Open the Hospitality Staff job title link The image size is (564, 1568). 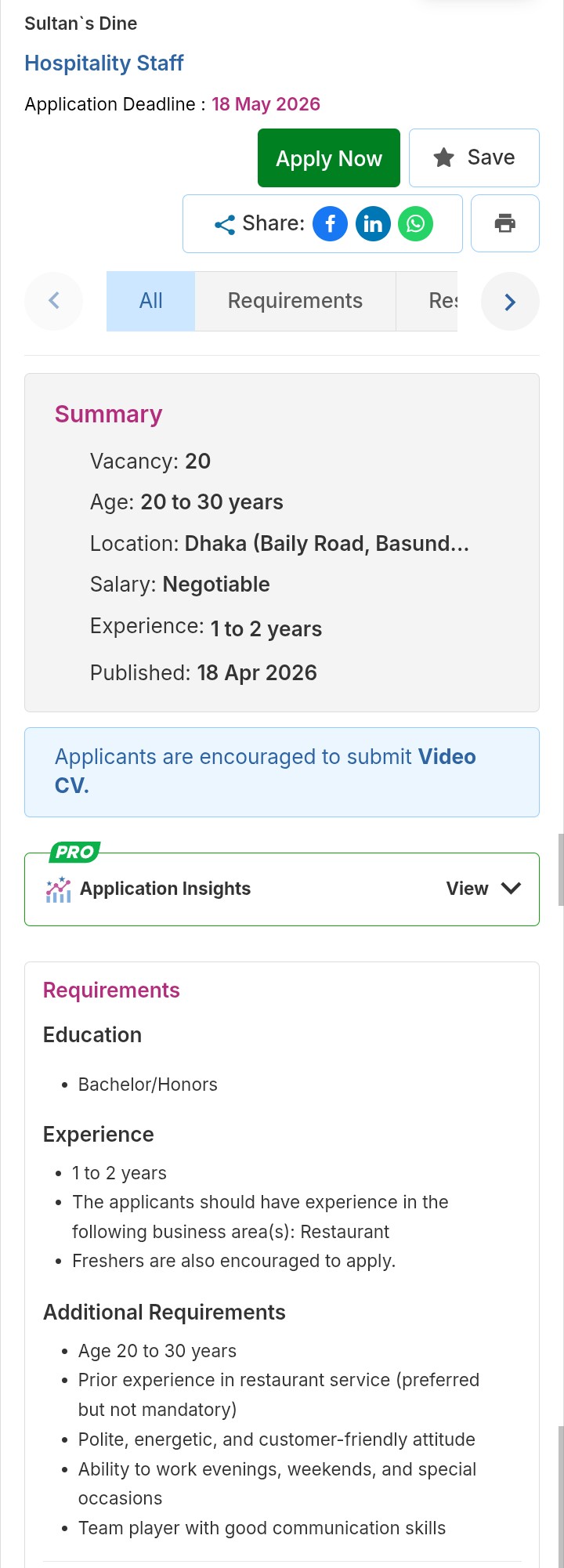(104, 63)
